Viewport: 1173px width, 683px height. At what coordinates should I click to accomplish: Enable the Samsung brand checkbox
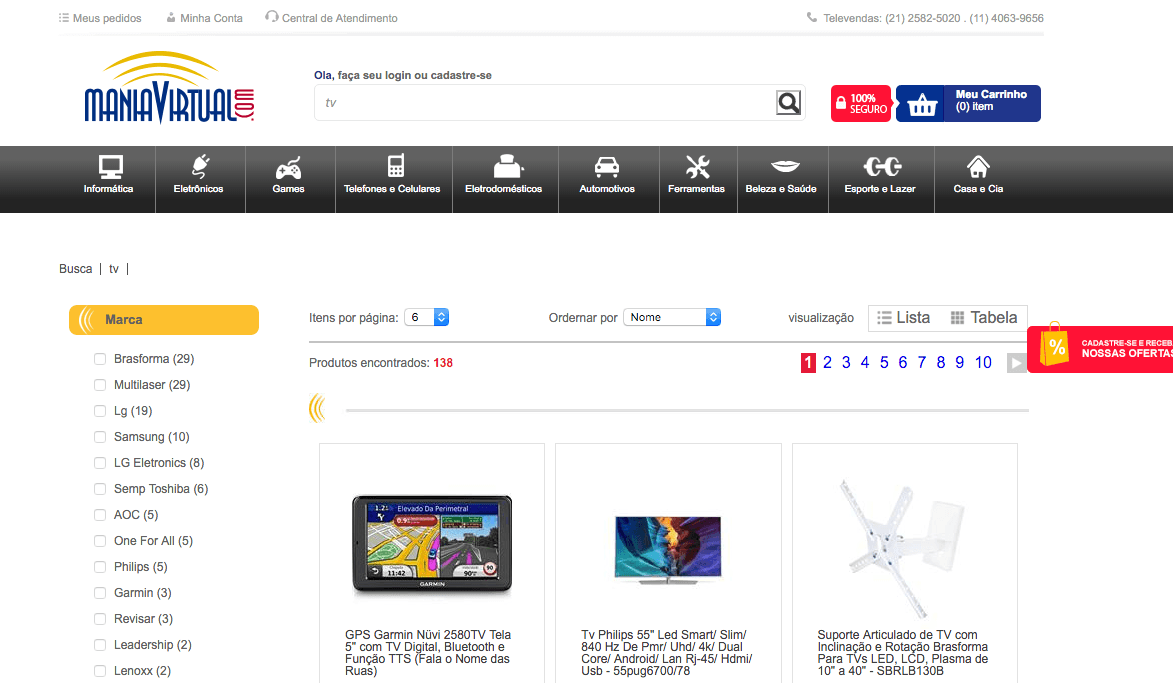(100, 437)
